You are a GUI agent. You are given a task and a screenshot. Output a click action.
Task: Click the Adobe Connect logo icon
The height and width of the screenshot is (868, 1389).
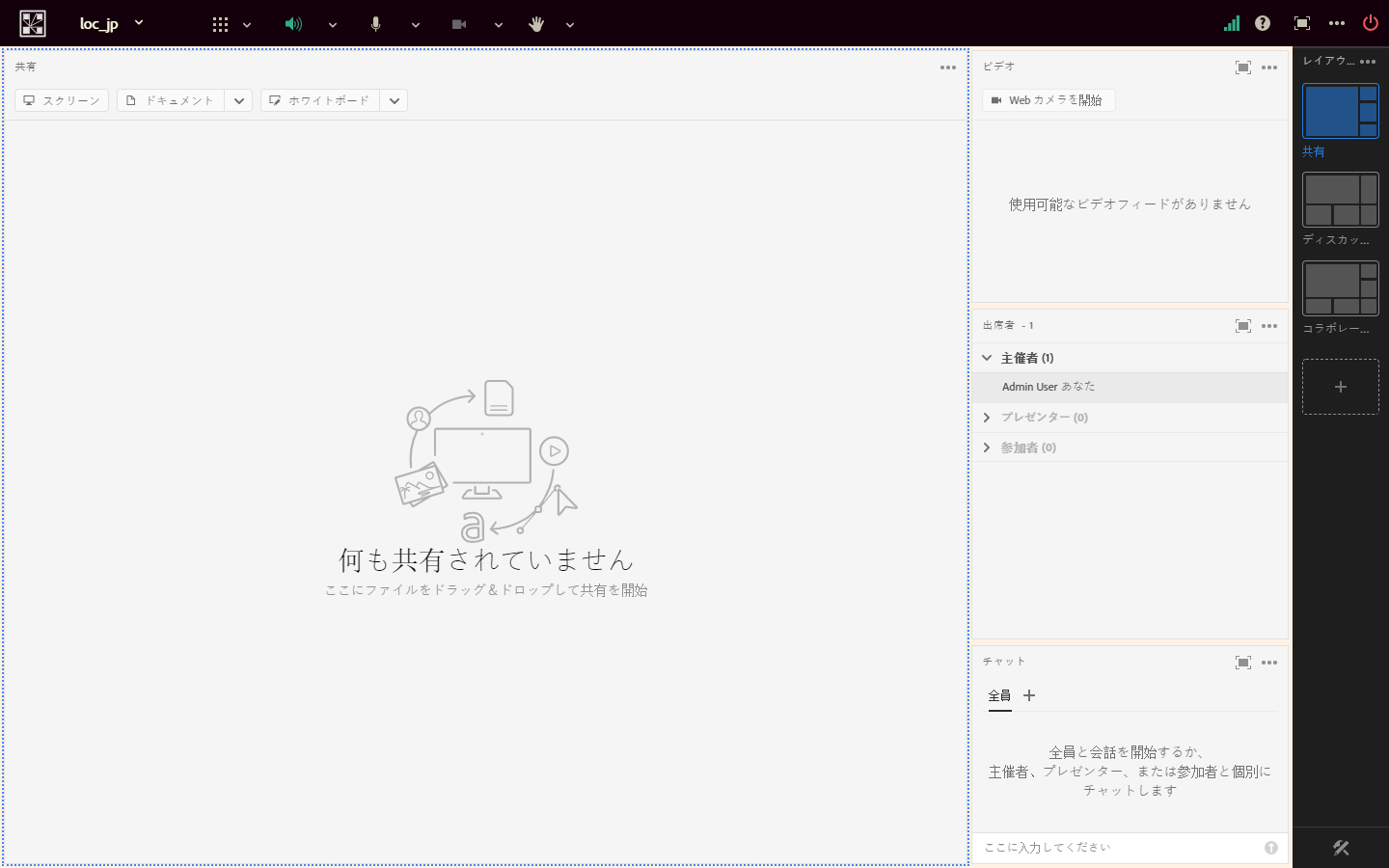(x=33, y=23)
